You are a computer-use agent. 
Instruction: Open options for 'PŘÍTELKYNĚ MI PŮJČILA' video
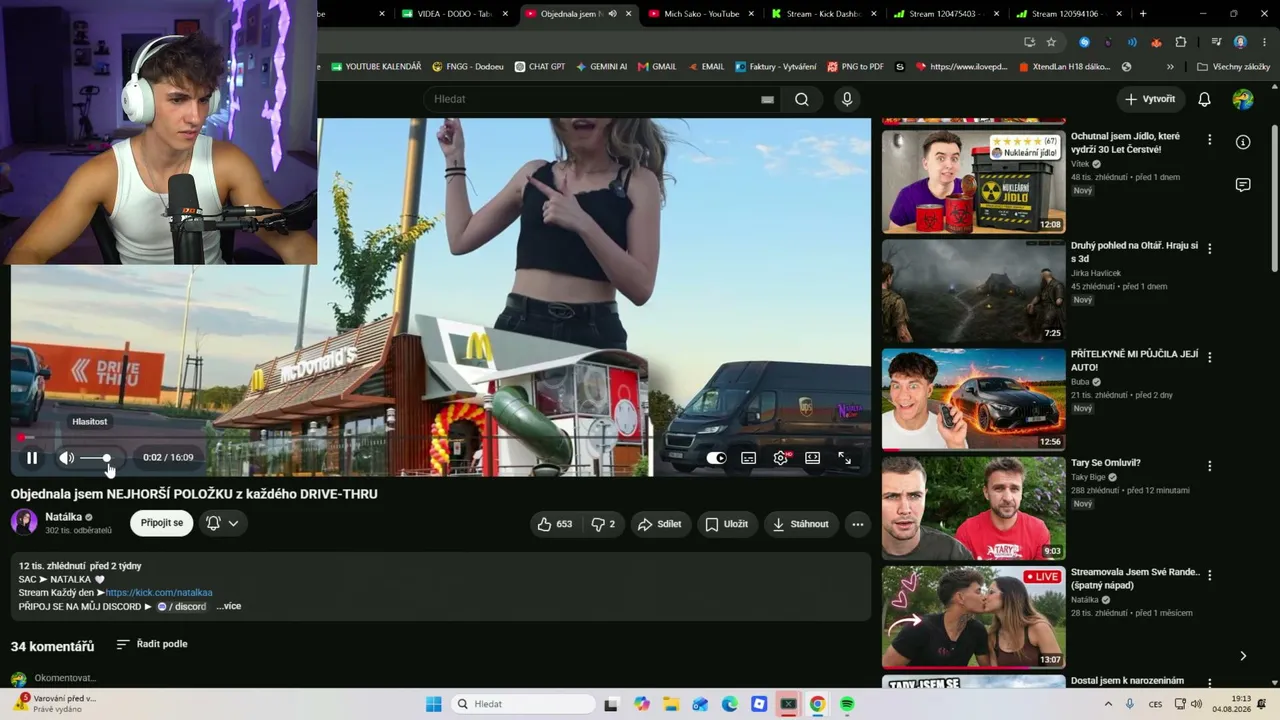click(x=1209, y=357)
